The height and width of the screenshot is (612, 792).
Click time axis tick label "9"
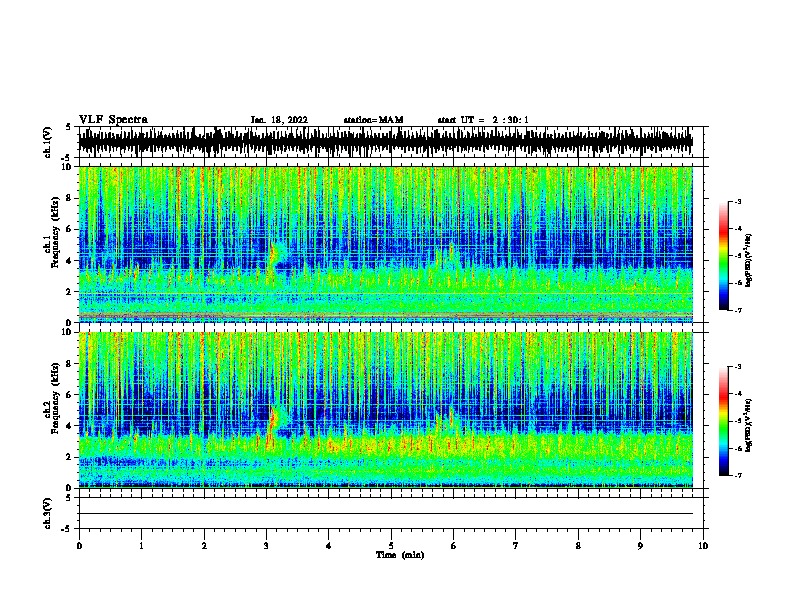coord(640,546)
